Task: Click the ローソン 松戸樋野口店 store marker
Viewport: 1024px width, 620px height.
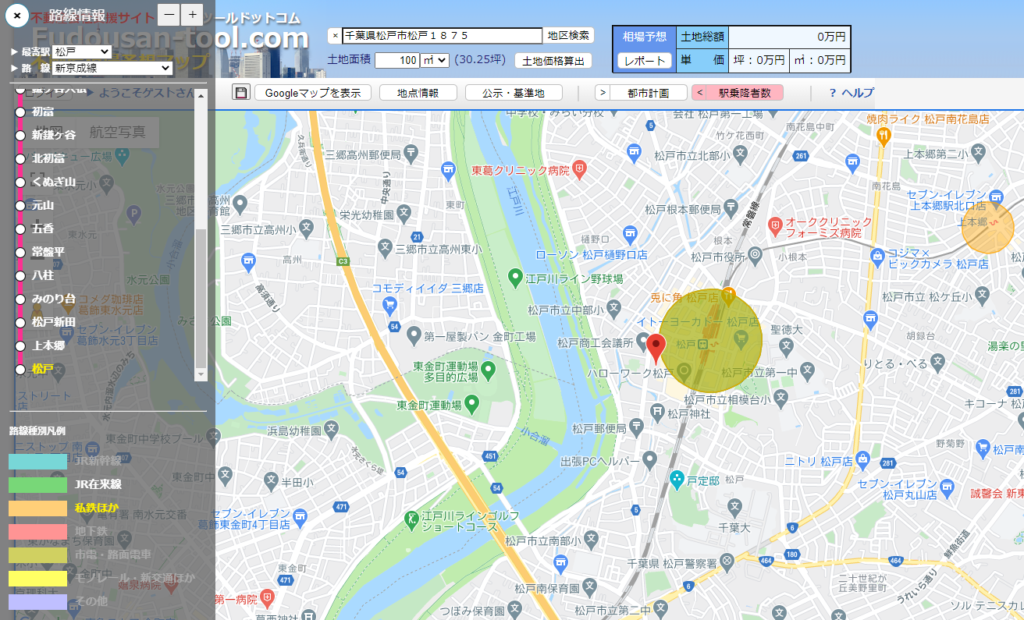Action: coord(630,233)
